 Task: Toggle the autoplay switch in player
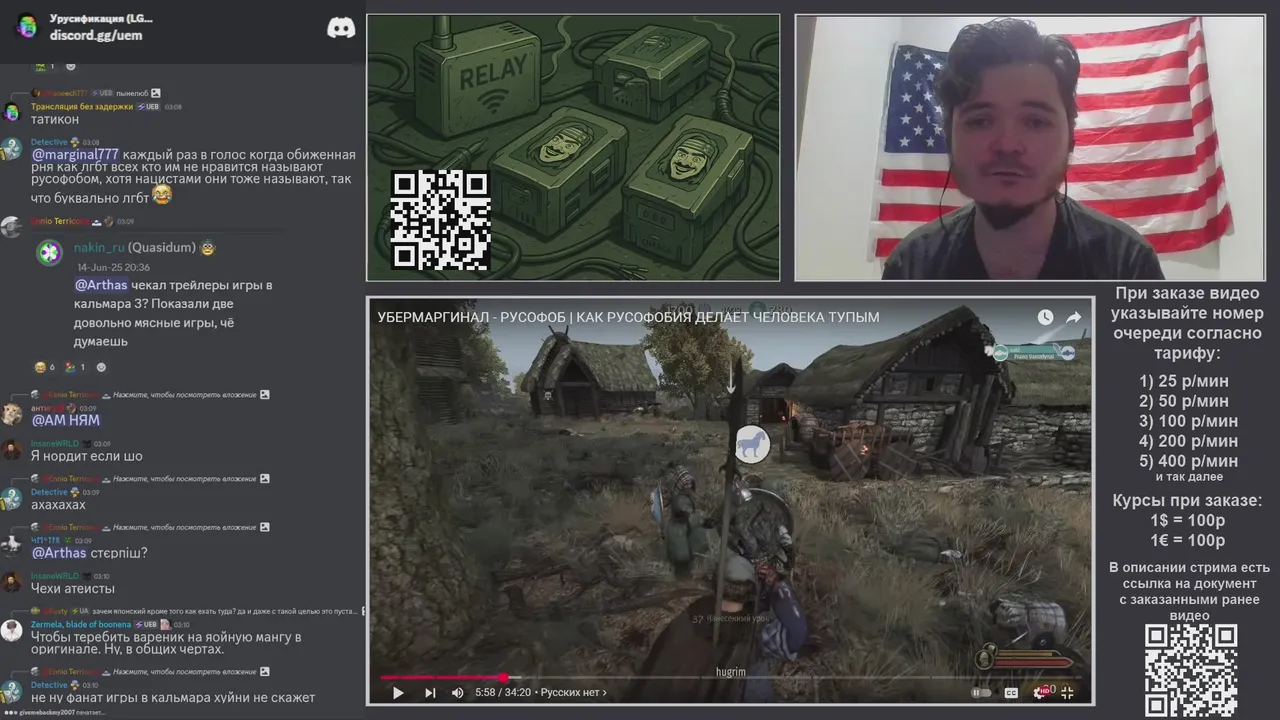tap(981, 692)
